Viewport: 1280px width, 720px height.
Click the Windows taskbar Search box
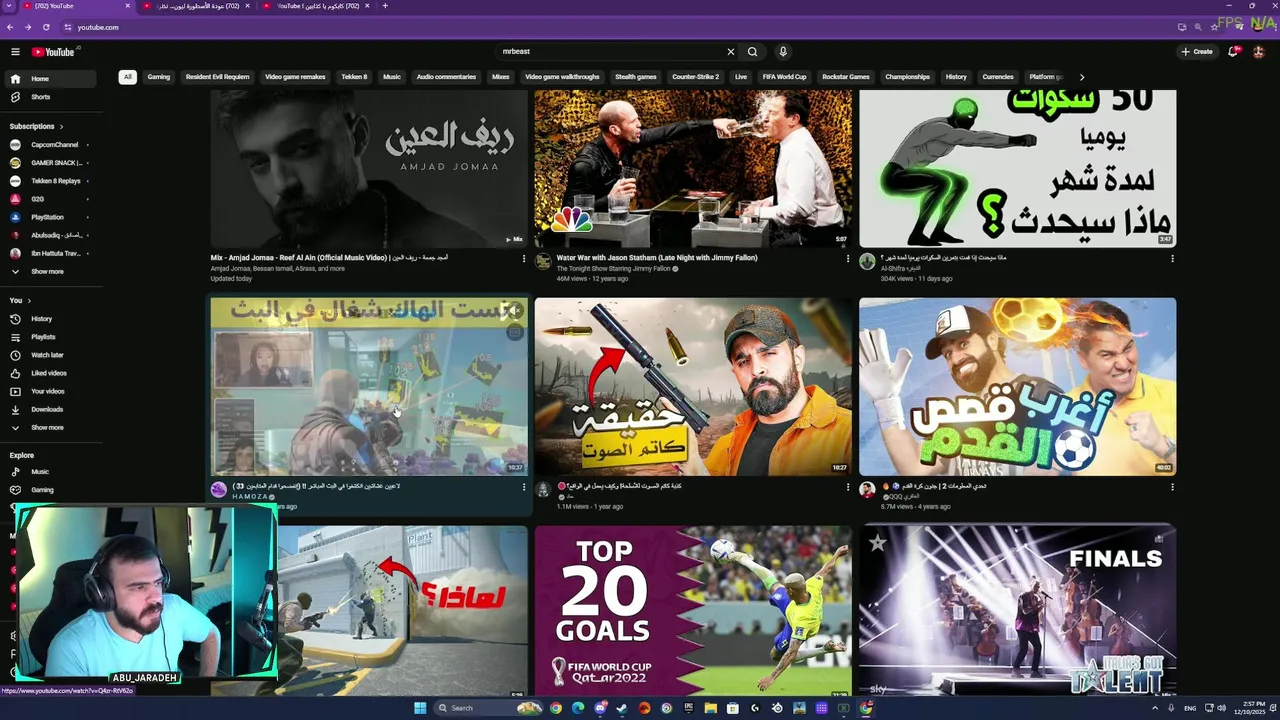point(488,708)
